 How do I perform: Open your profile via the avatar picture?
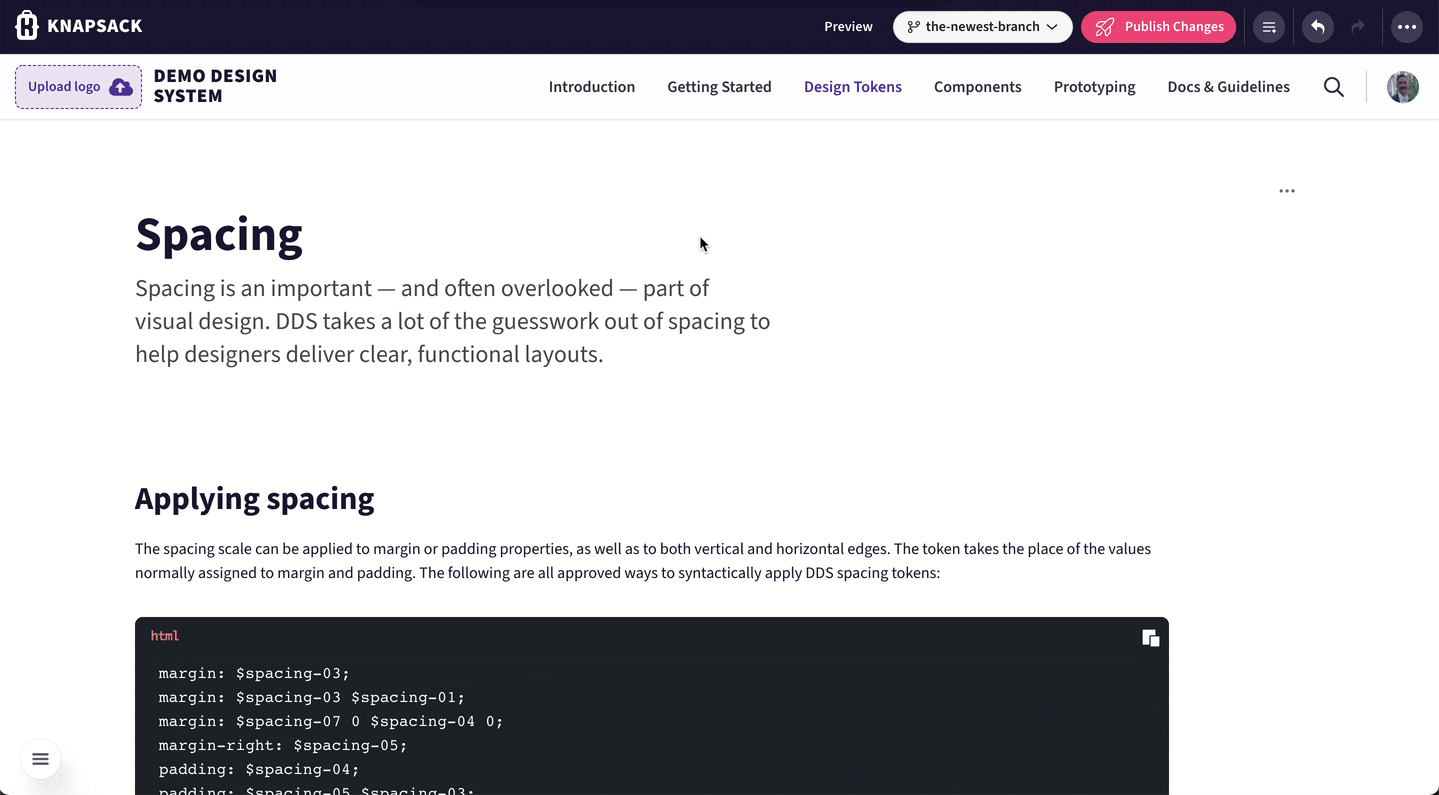[1402, 87]
